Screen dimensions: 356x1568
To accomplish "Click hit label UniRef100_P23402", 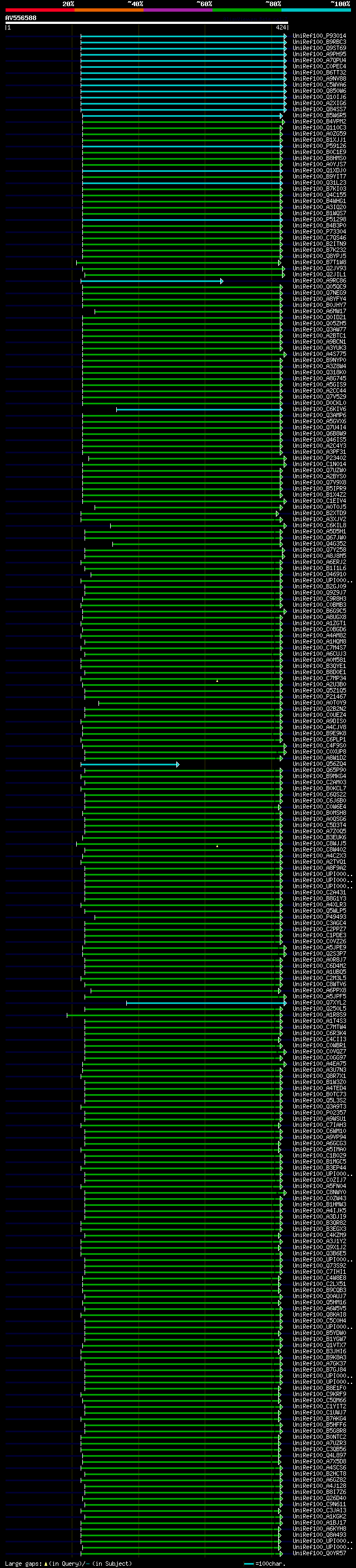I will point(319,458).
